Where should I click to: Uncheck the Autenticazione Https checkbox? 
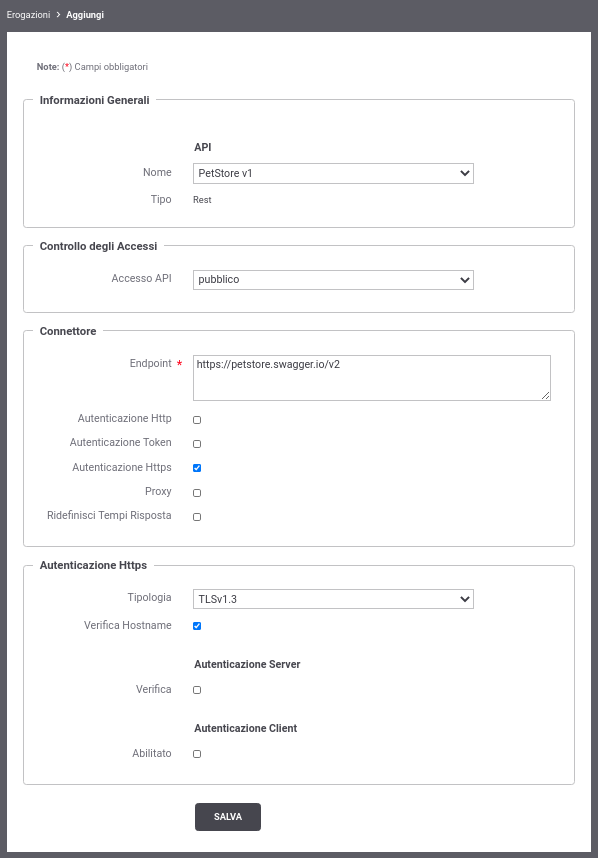coord(197,468)
